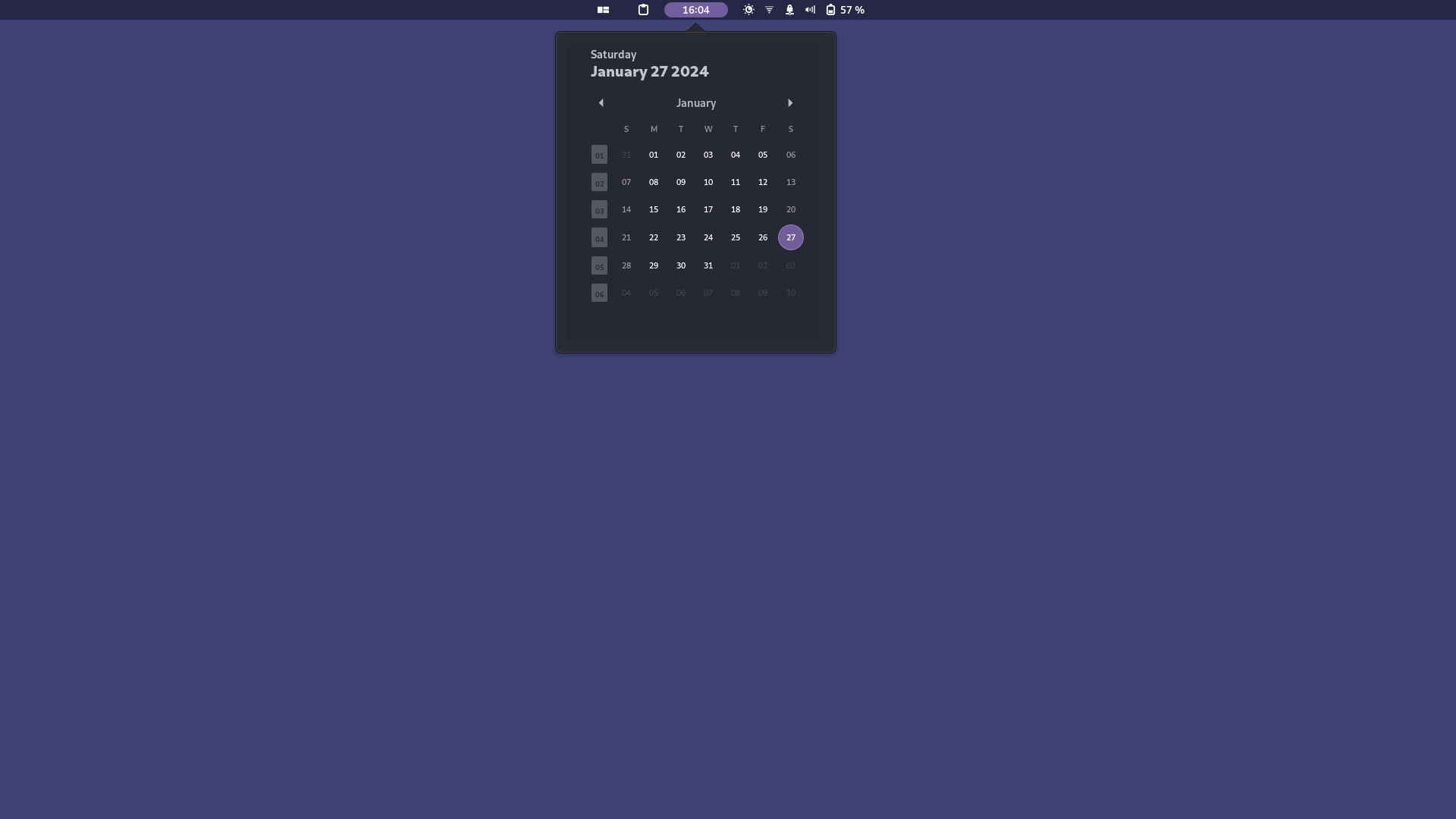Click the January 27 2024 date heading
The width and height of the screenshot is (1456, 819).
click(649, 71)
